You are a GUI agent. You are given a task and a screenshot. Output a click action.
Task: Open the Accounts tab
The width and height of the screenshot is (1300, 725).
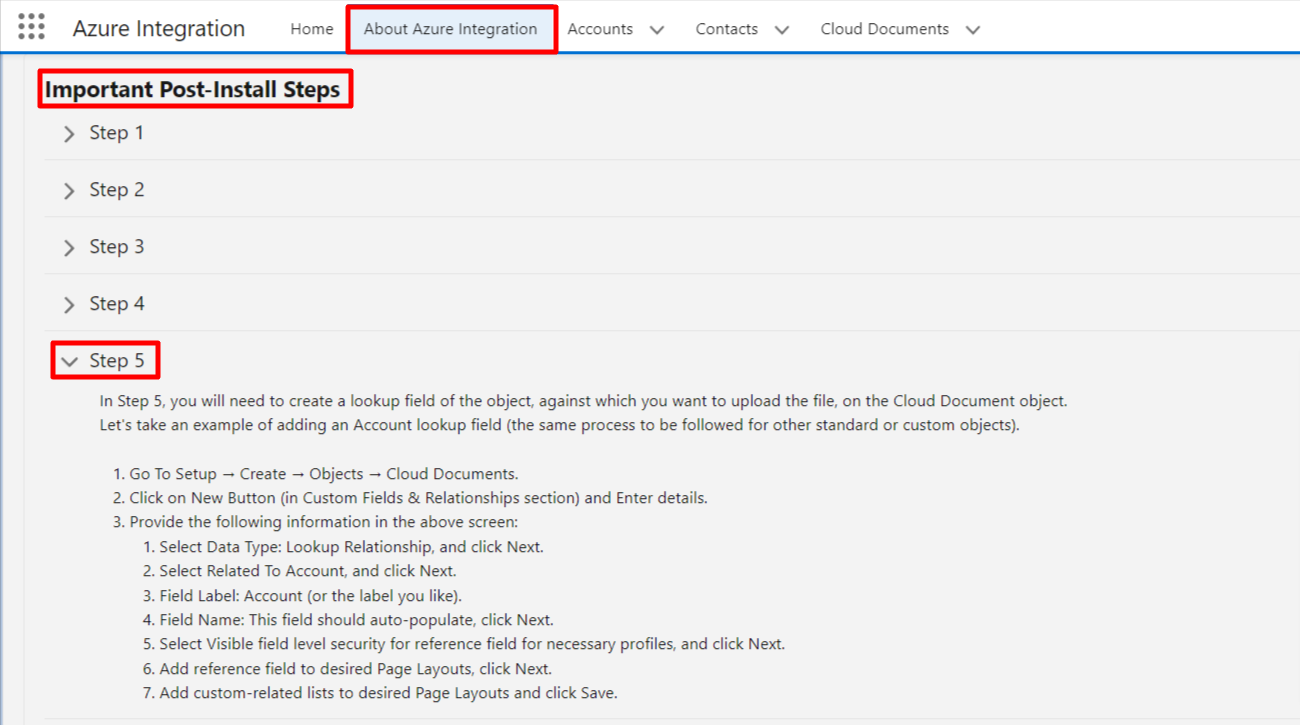600,29
